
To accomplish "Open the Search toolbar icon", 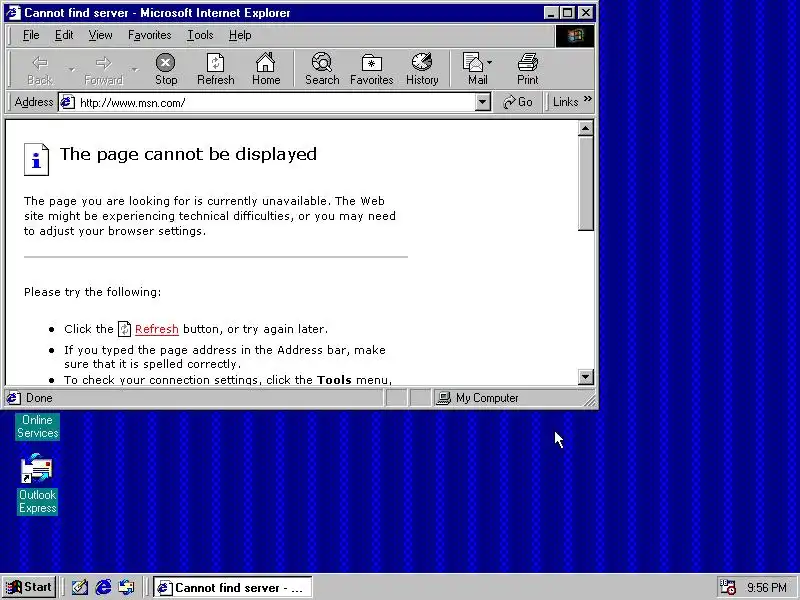I will click(x=322, y=69).
